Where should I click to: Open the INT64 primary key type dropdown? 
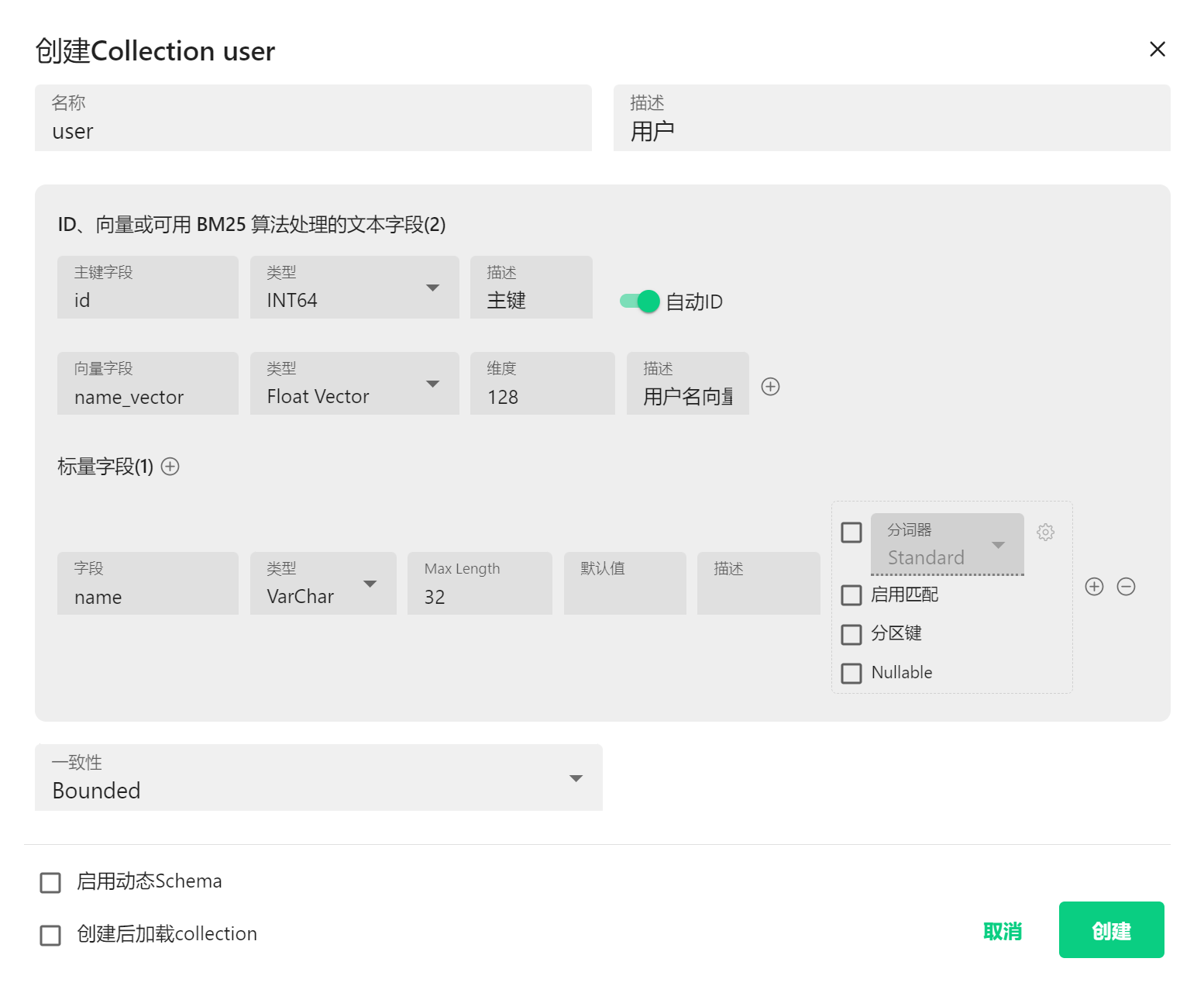354,288
